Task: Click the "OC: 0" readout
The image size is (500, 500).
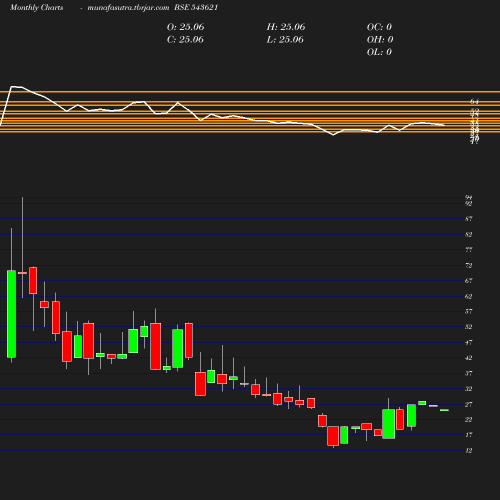Action: pos(379,27)
